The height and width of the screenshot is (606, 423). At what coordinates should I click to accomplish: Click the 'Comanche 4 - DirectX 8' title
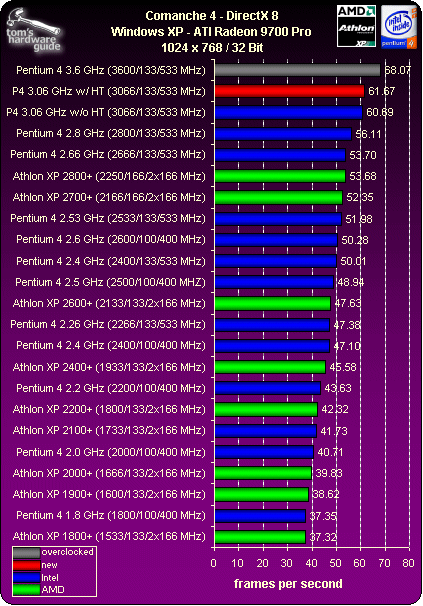[212, 16]
